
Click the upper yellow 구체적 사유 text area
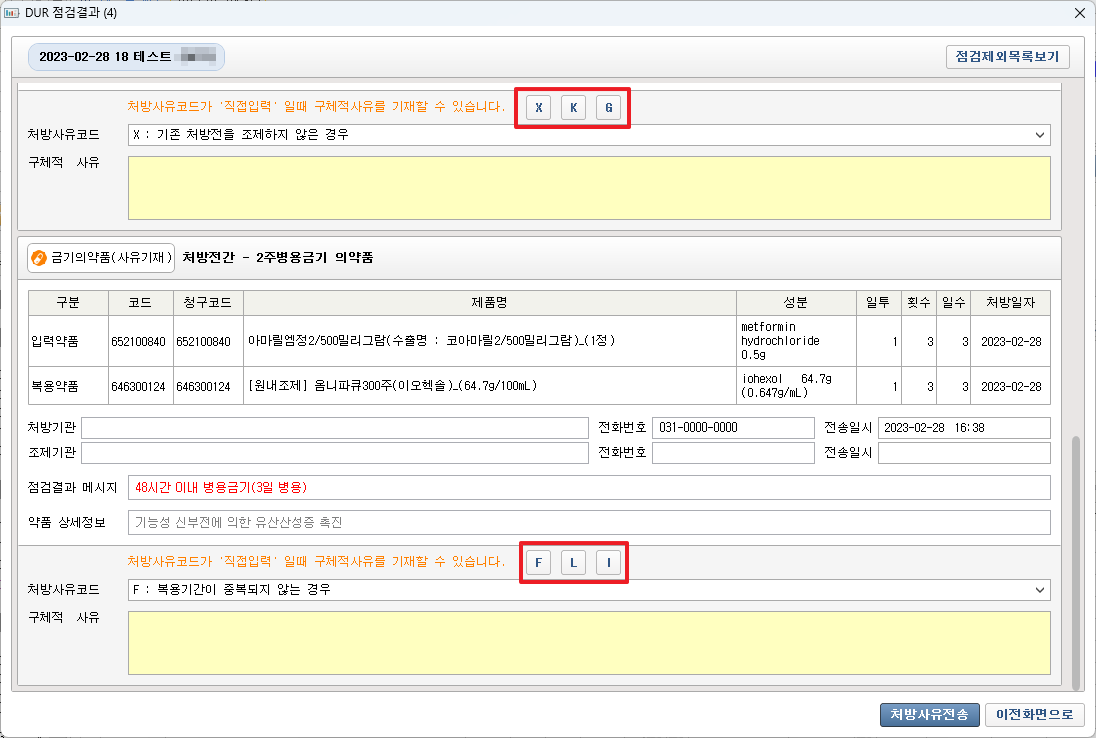(589, 187)
